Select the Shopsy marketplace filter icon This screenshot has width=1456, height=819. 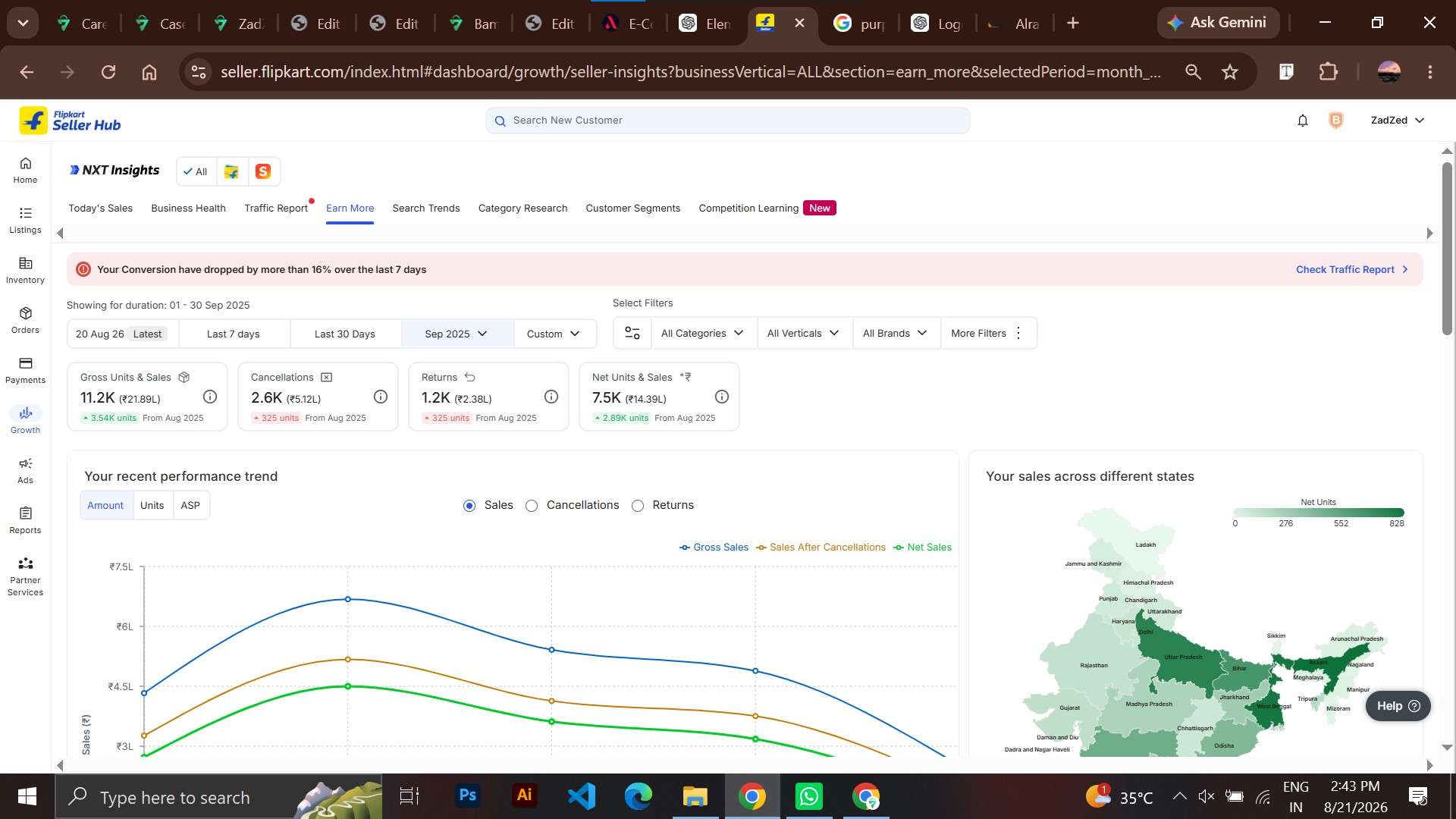point(263,171)
